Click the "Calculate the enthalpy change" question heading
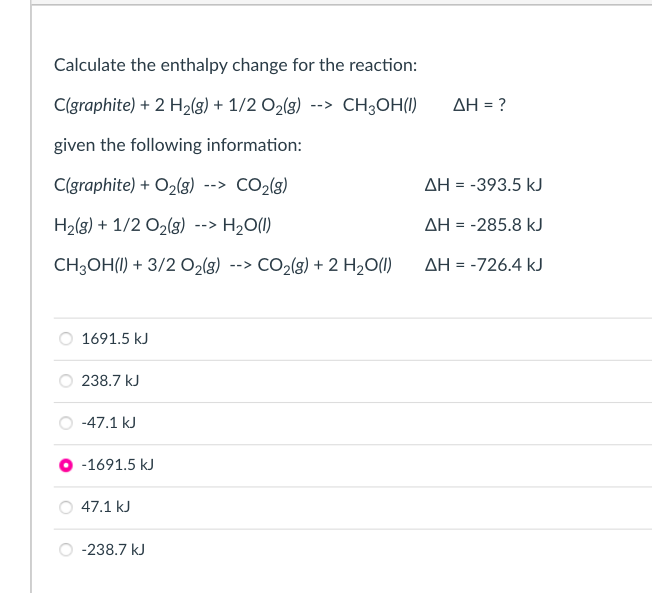652x593 pixels. click(x=235, y=65)
